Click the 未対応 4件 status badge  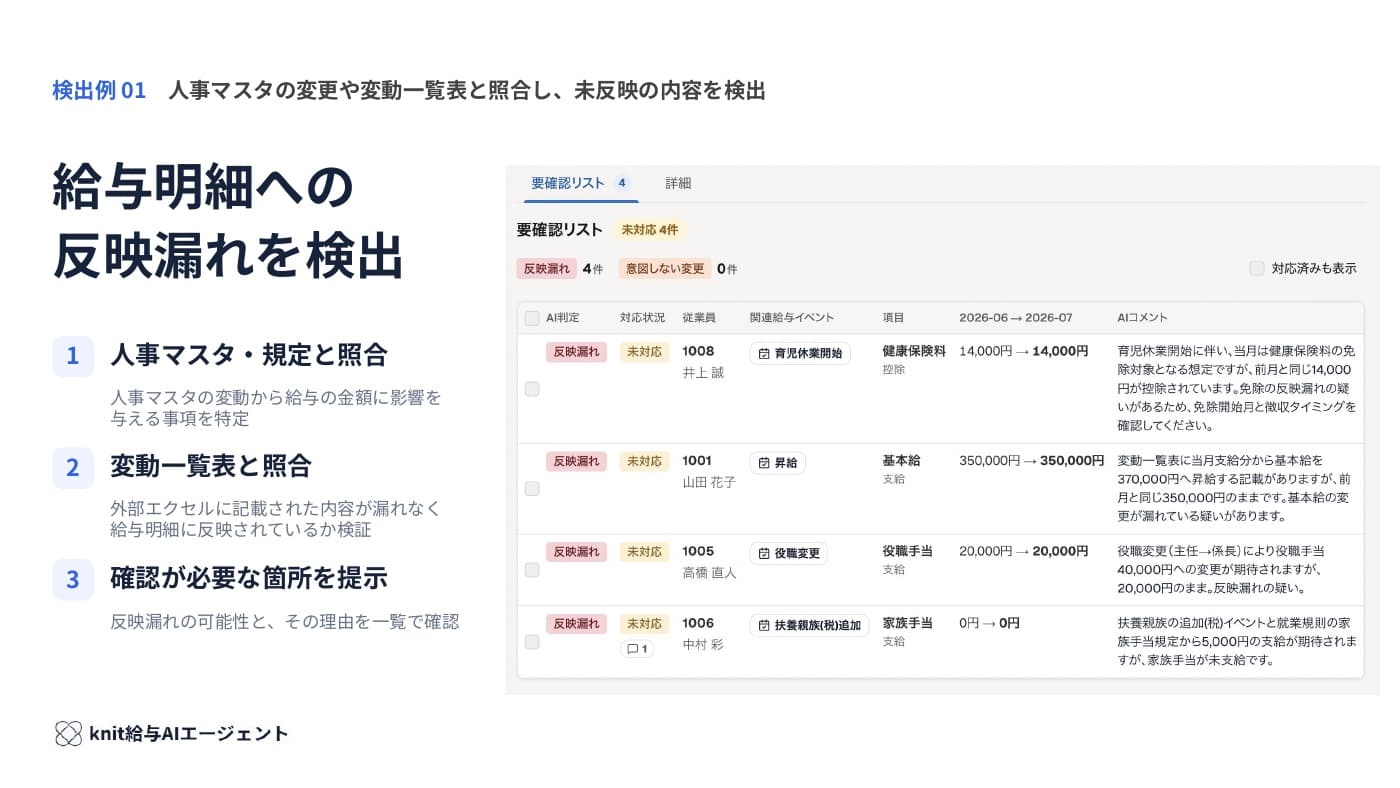[x=650, y=230]
